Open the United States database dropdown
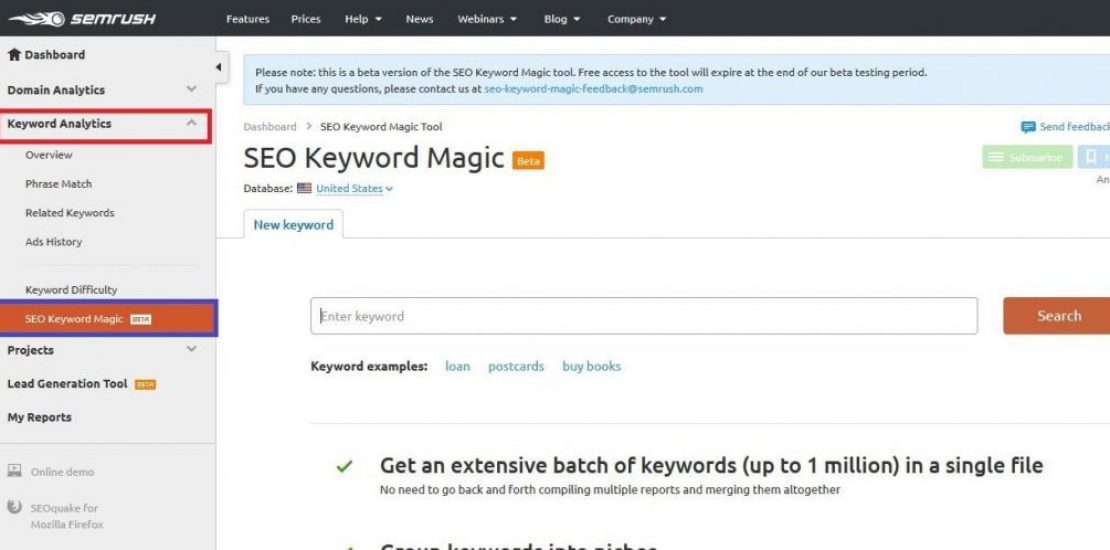Screen dimensions: 1110x550 pos(354,188)
